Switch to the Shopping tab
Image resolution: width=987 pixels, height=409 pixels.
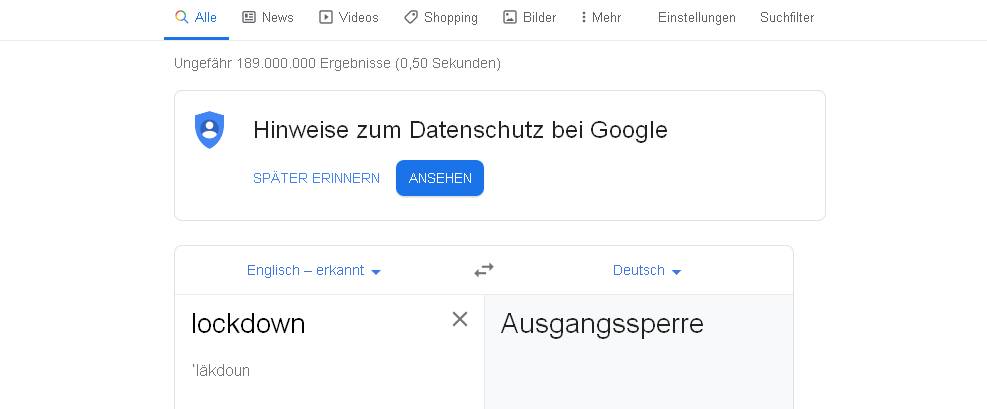coord(441,17)
